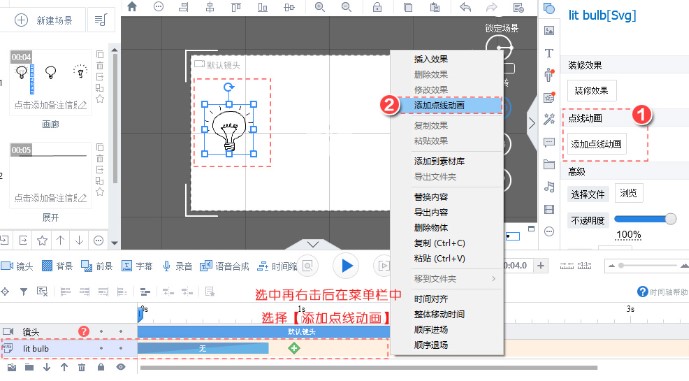The width and height of the screenshot is (689, 381).
Task: Toggle 锁定场景 circular control
Action: 500,47
